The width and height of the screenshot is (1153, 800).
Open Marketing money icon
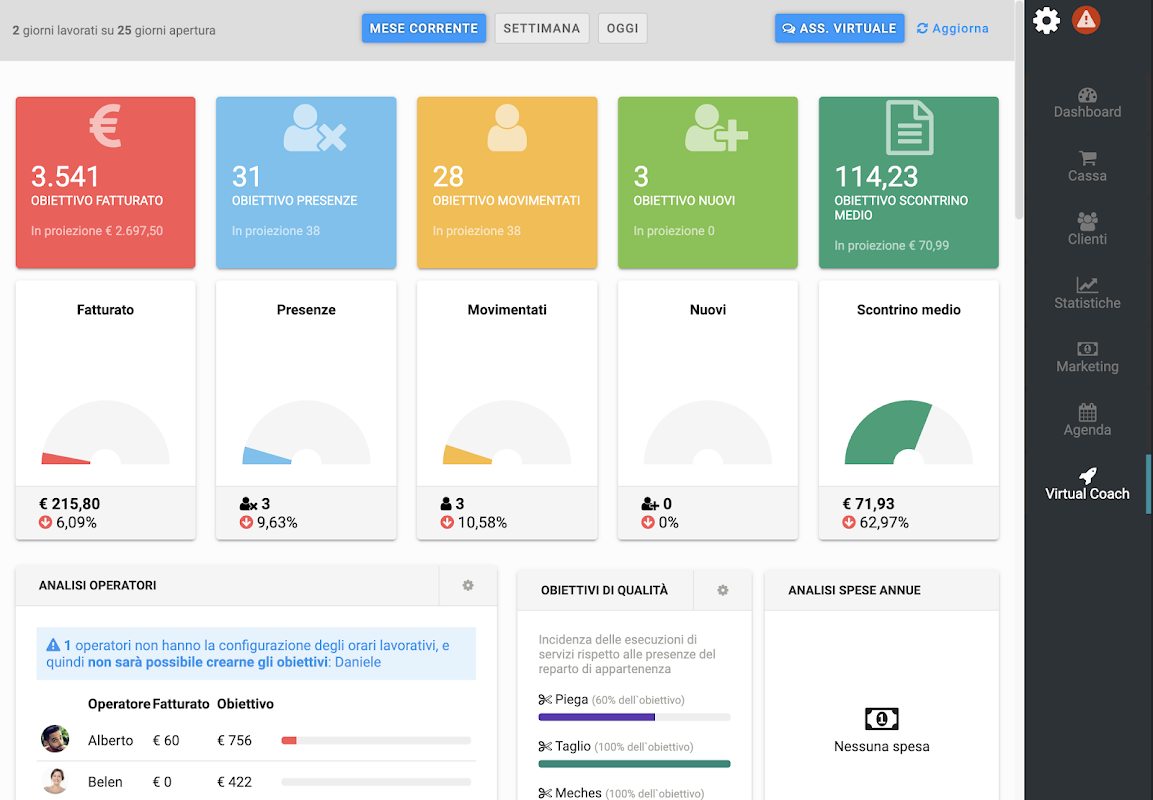tap(1087, 349)
